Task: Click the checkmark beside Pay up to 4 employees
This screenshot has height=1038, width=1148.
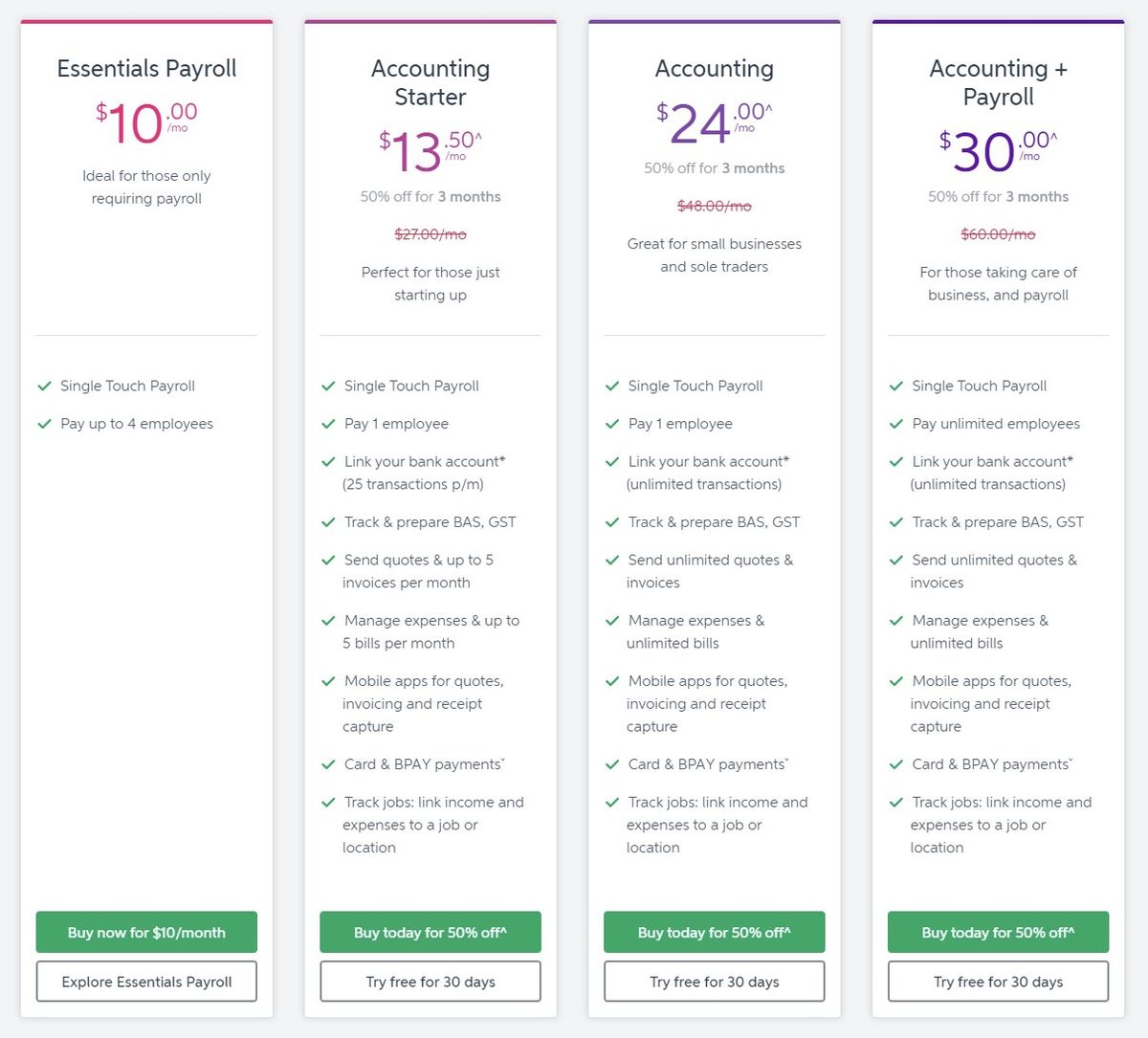Action: pyautogui.click(x=44, y=423)
